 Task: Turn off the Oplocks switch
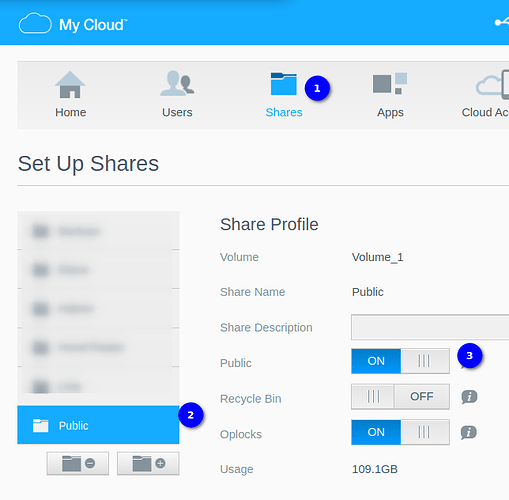[400, 432]
